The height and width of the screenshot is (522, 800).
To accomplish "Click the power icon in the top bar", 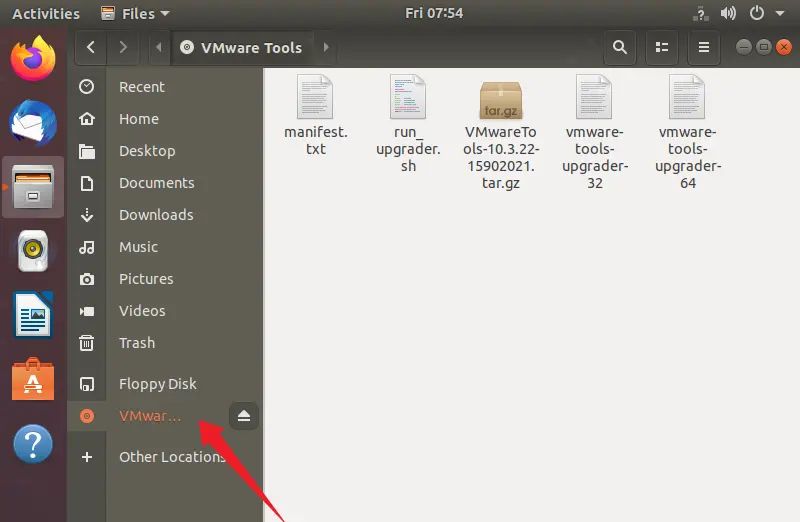I will pyautogui.click(x=757, y=13).
